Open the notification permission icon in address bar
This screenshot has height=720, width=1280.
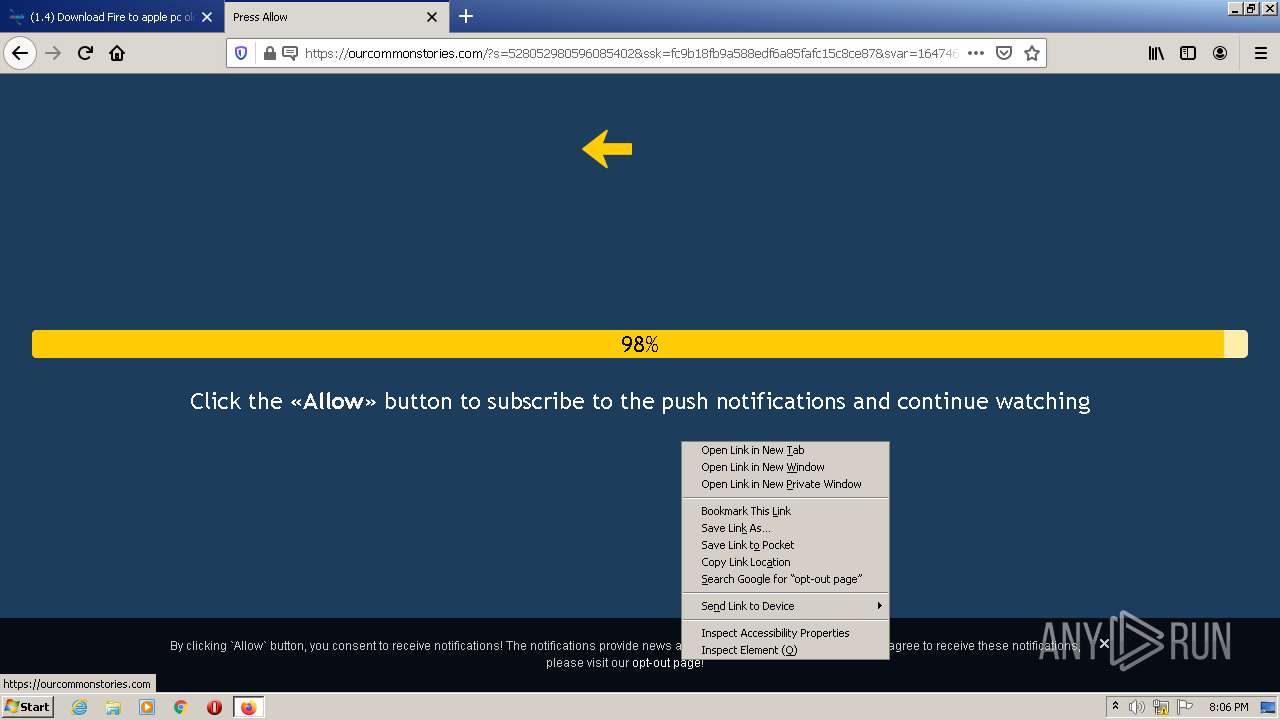[289, 53]
